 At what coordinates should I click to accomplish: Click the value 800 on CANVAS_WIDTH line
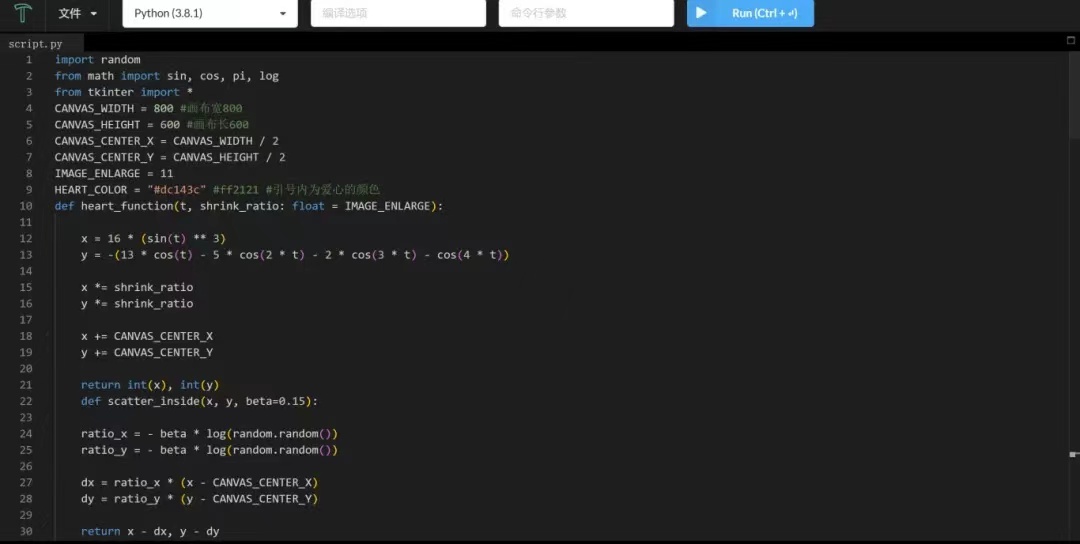[x=163, y=108]
